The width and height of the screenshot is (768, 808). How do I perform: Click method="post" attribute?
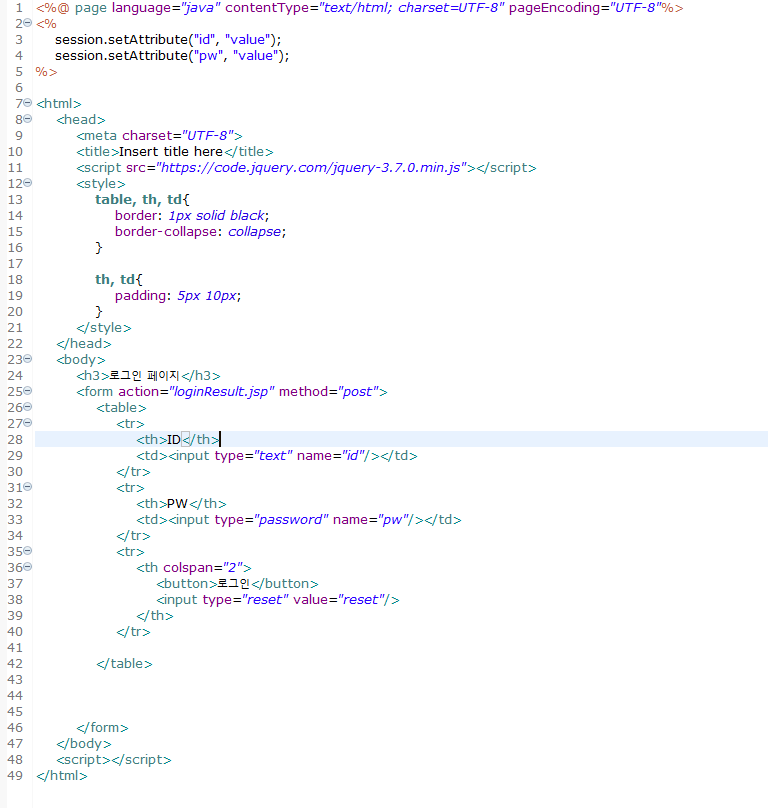[329, 392]
